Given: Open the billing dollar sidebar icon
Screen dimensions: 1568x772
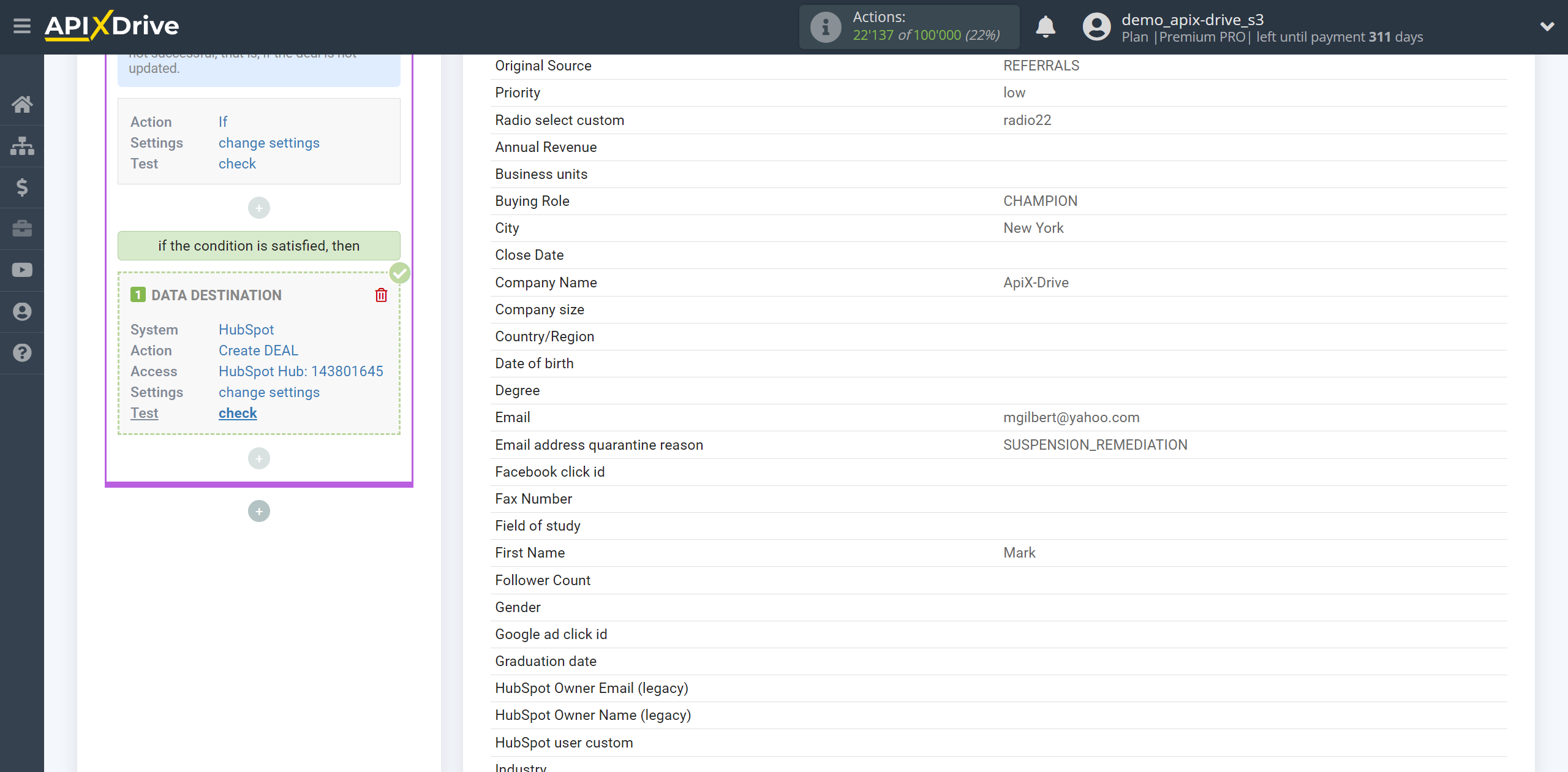Looking at the screenshot, I should click(x=22, y=187).
